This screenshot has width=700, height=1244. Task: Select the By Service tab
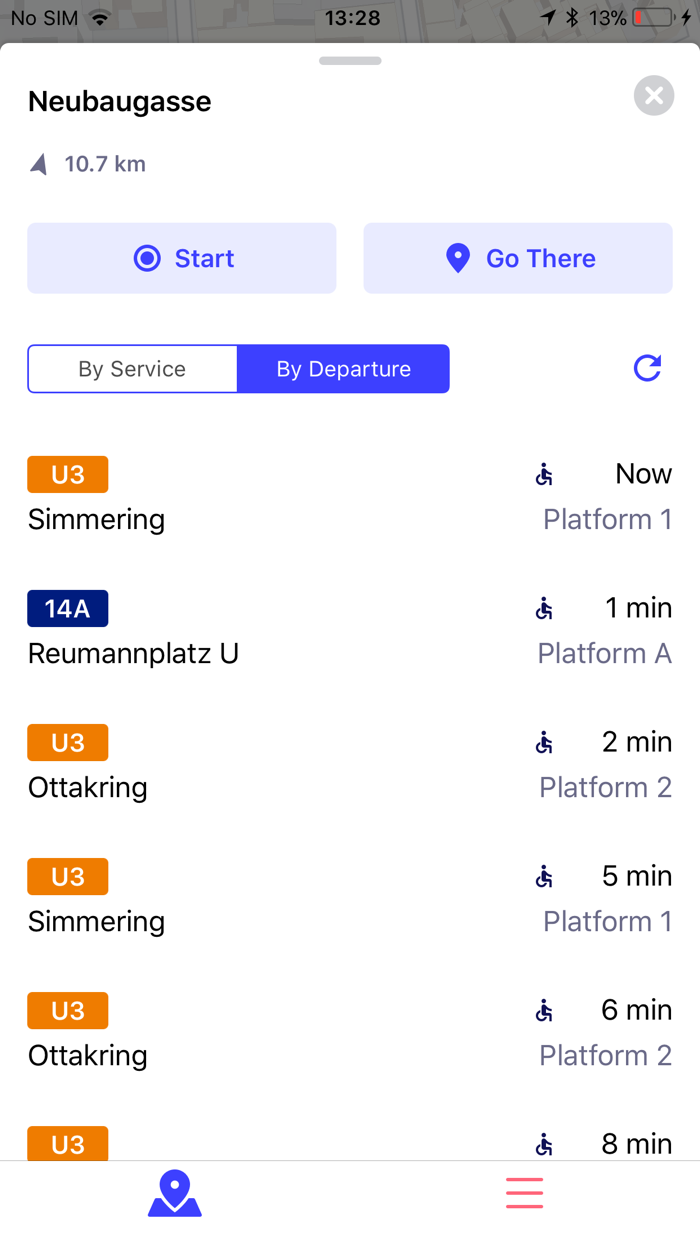[x=131, y=368]
